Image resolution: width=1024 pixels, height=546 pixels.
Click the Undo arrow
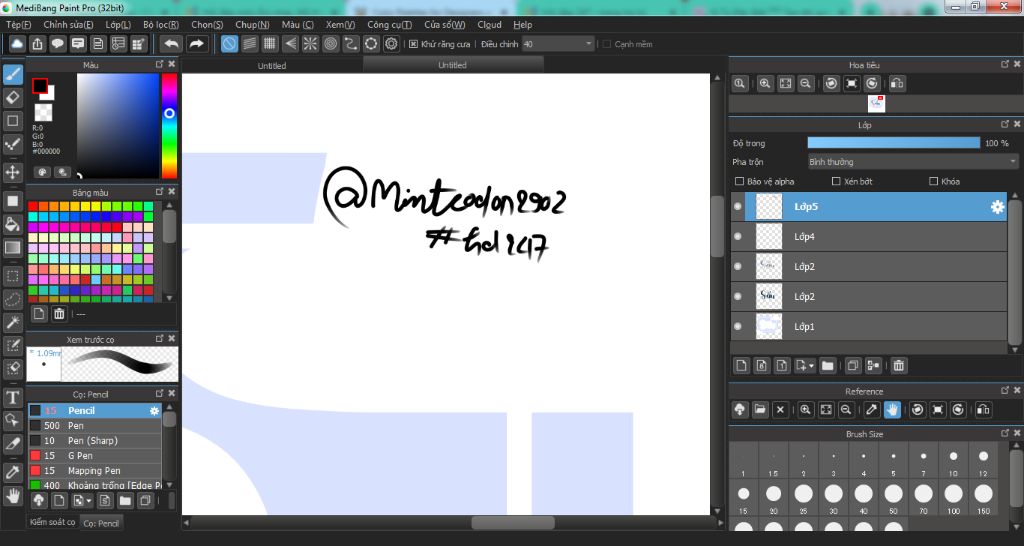(x=171, y=44)
